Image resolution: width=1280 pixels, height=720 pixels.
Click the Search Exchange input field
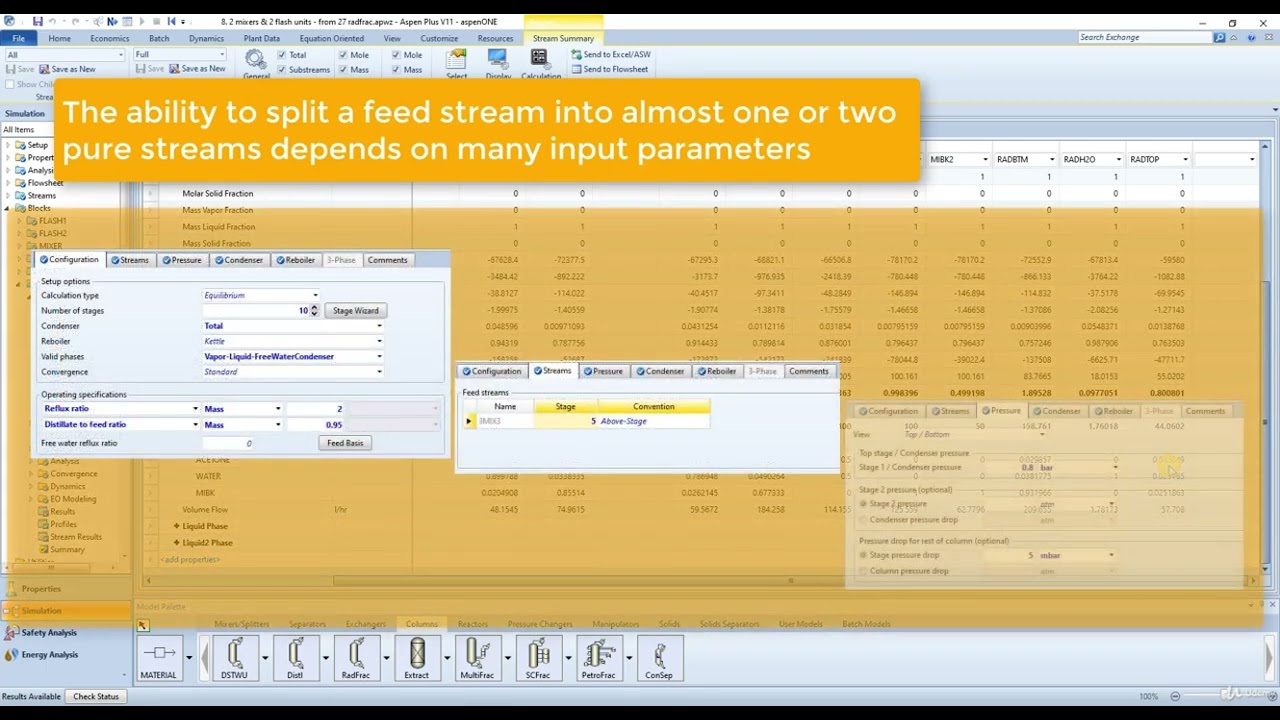tap(1145, 38)
